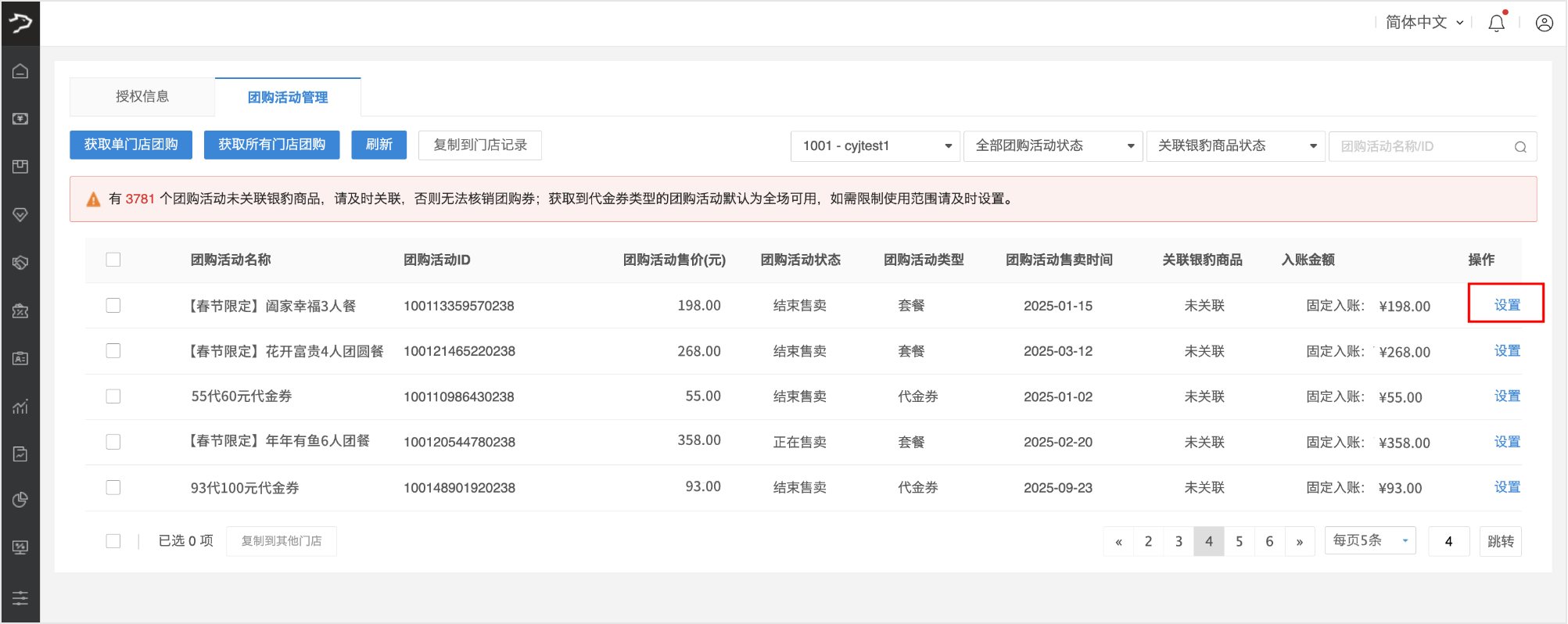
Task: Expand the 1001 - cyjtest1 store dropdown
Action: (875, 146)
